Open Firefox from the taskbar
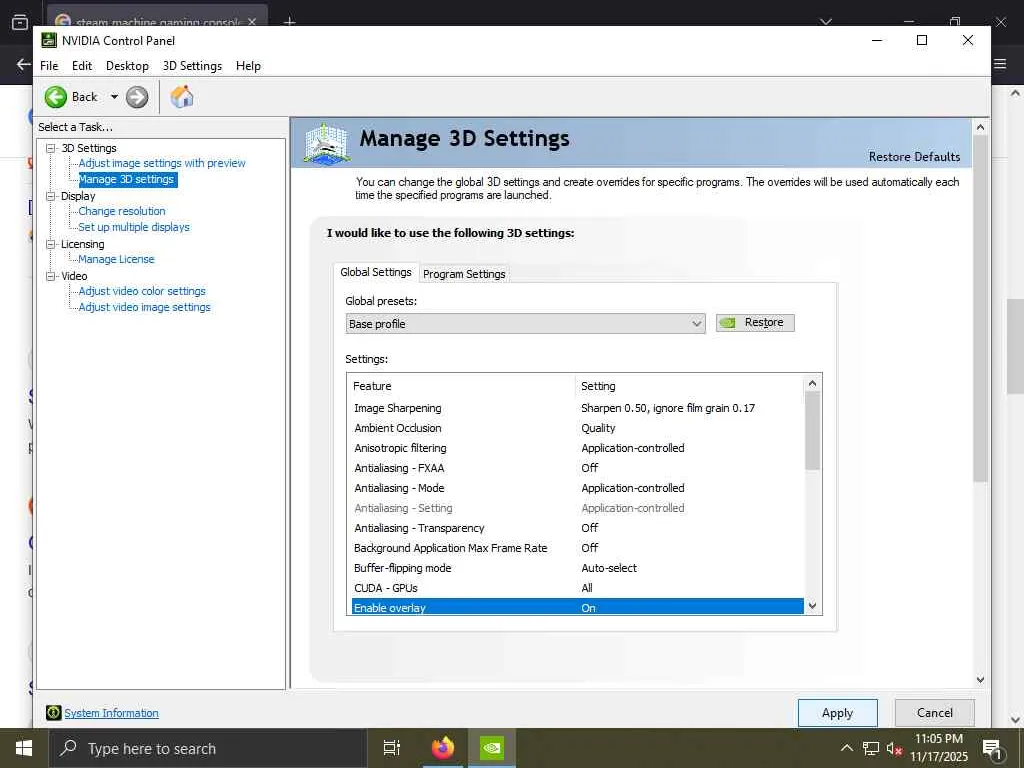Screen dimensions: 1024x768 (443, 748)
